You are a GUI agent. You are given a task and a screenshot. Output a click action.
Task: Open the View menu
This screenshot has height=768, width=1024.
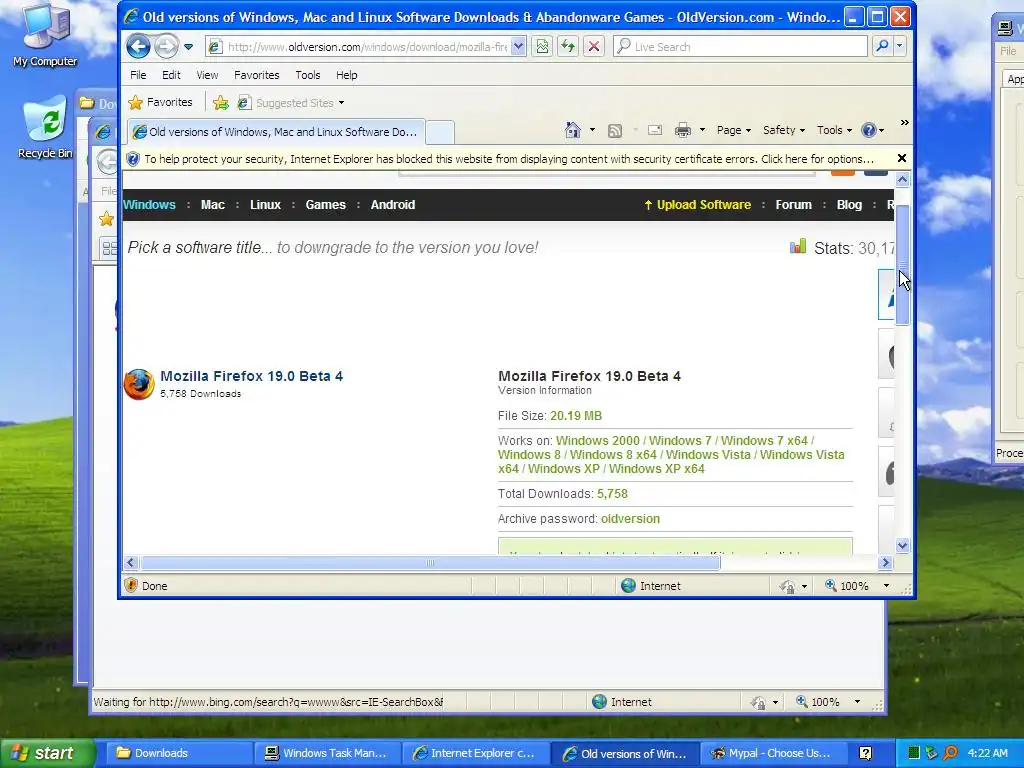click(207, 75)
